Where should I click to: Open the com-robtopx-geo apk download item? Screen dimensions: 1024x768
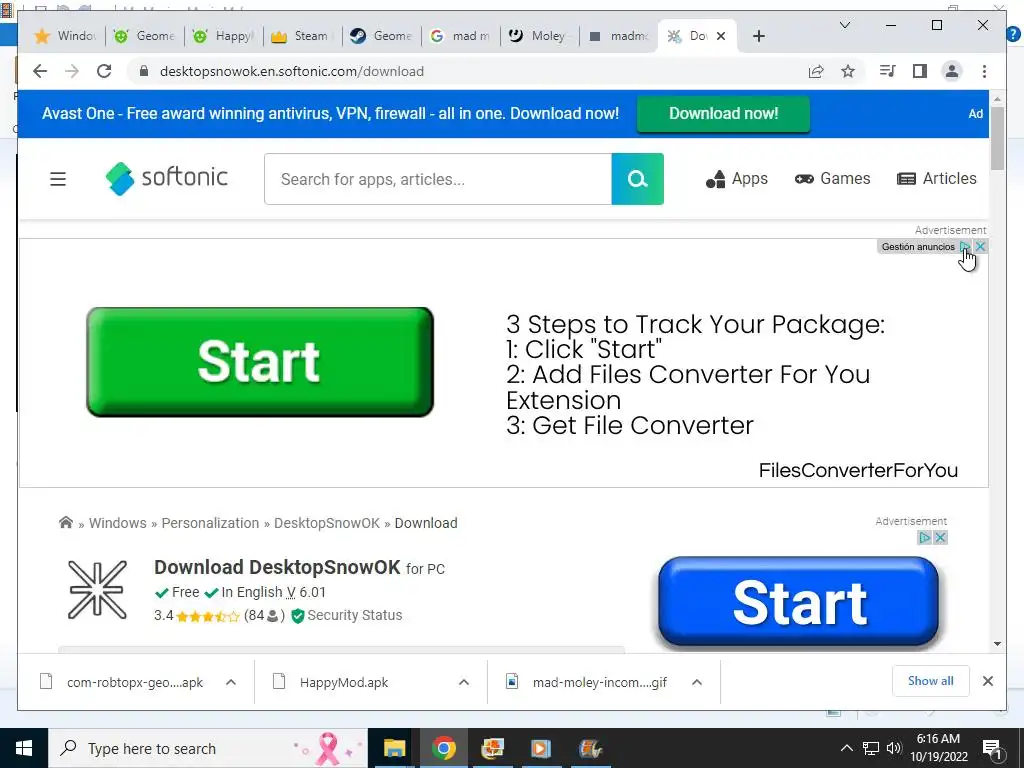121,682
